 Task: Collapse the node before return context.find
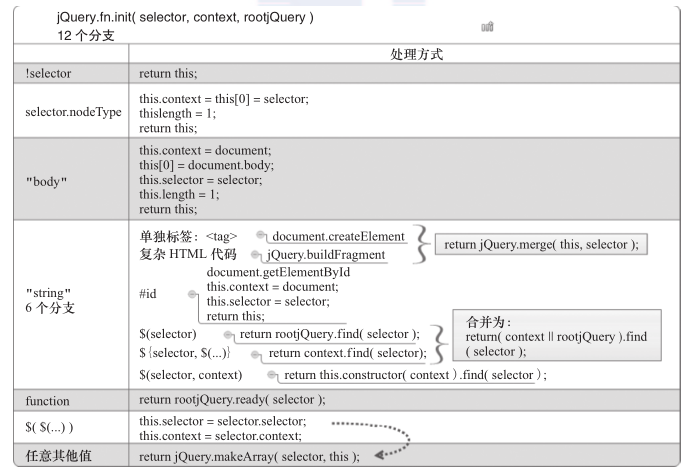[x=255, y=354]
